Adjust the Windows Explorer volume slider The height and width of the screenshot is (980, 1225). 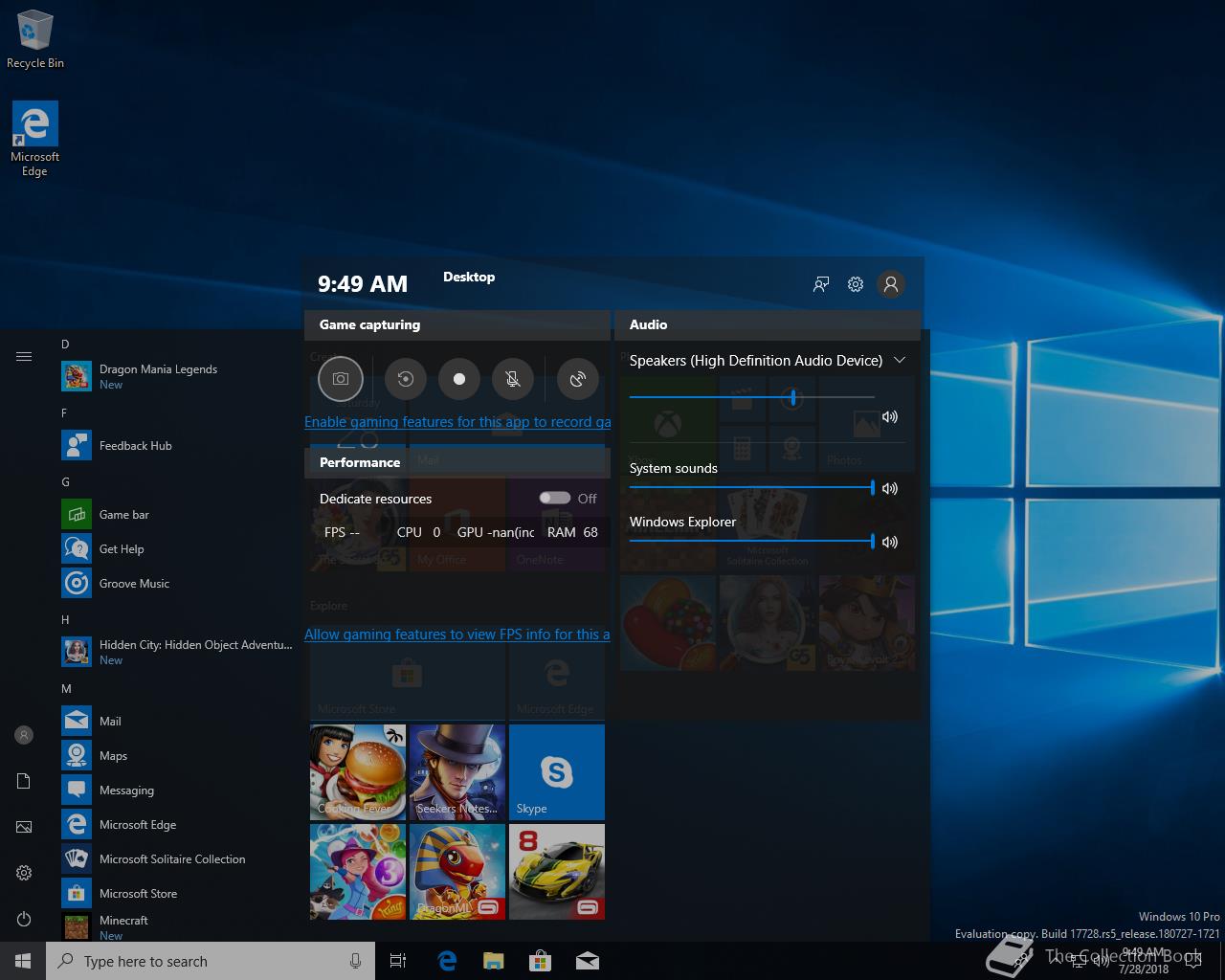click(752, 541)
